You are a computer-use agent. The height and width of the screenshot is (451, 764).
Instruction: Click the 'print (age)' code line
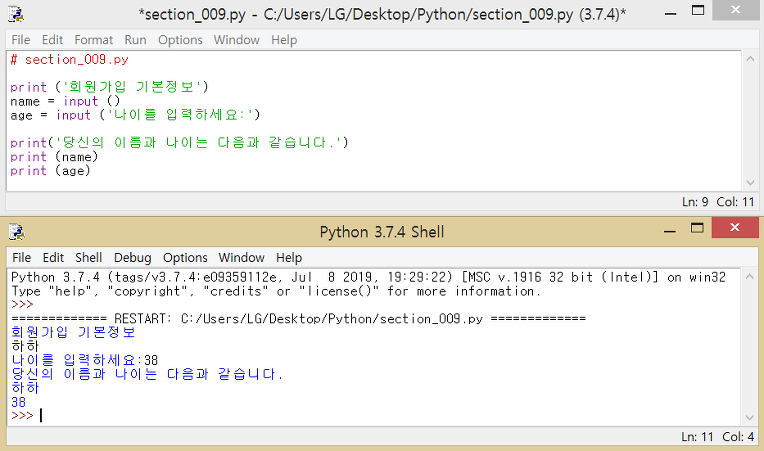tap(50, 171)
